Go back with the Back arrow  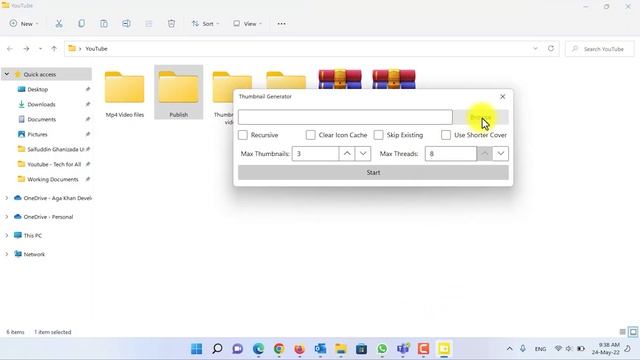(x=10, y=49)
